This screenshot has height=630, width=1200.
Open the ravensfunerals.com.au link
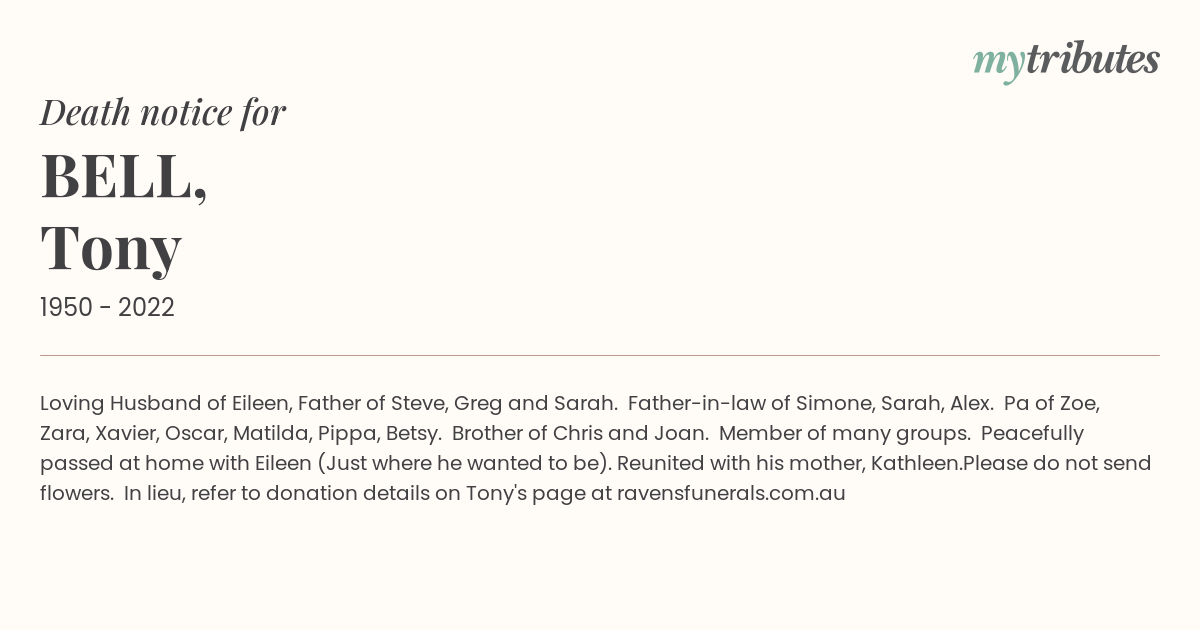click(x=731, y=493)
